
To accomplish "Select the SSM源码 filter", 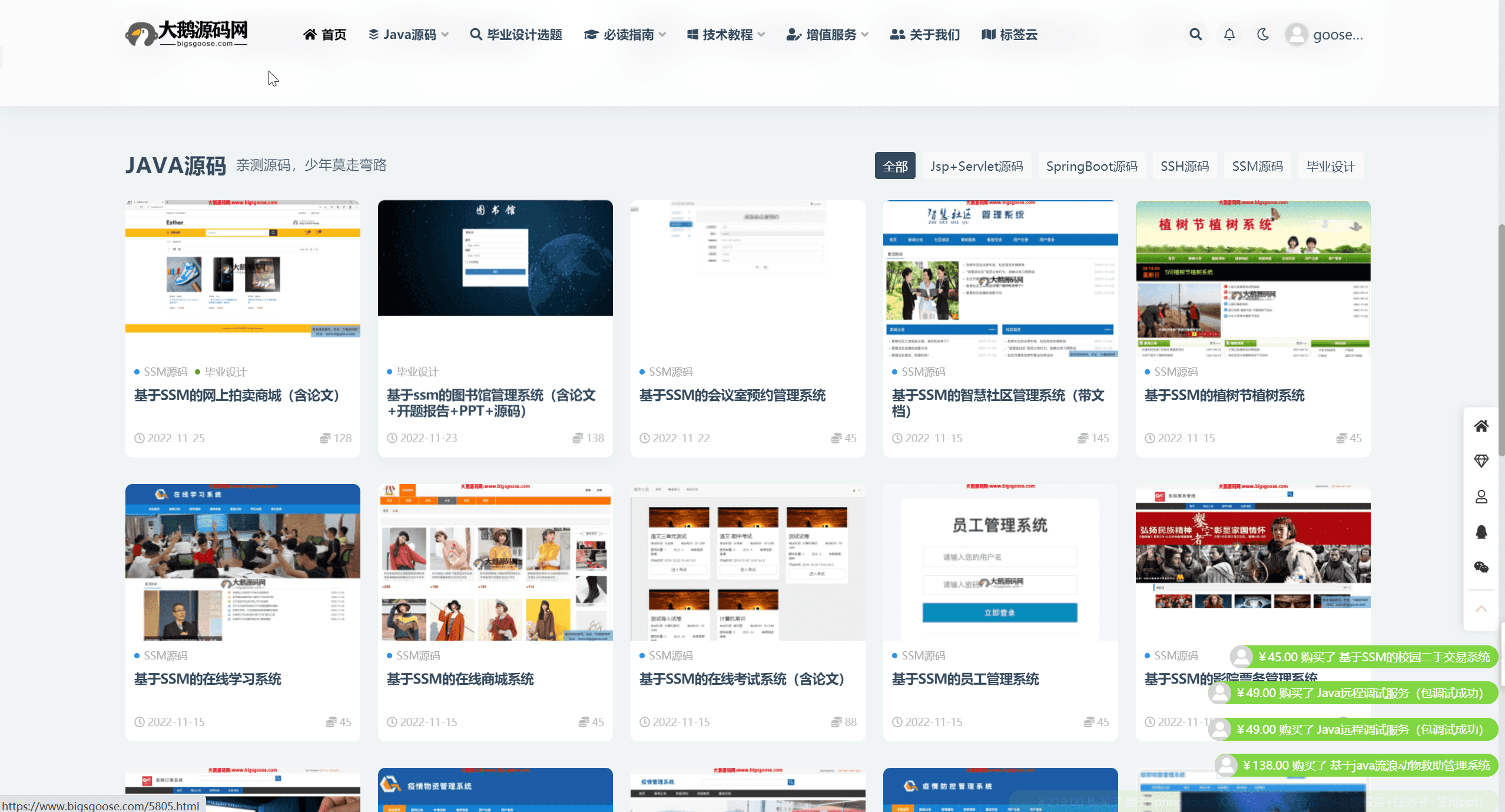I will pyautogui.click(x=1258, y=166).
